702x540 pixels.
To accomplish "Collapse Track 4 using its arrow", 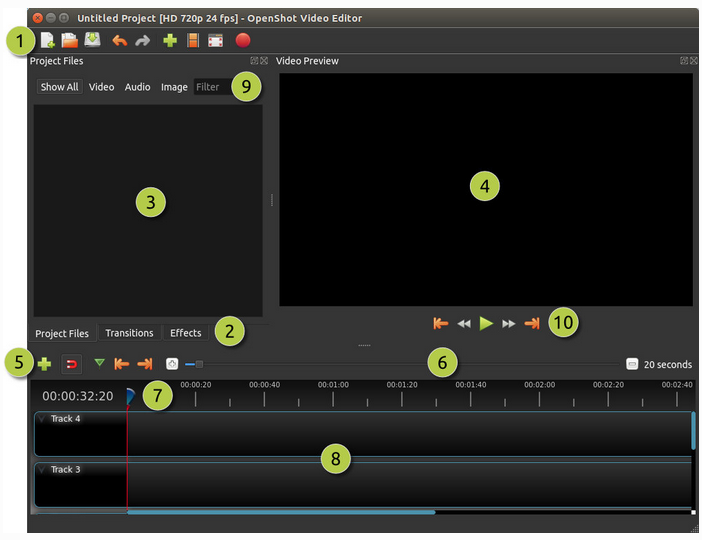I will coord(42,419).
